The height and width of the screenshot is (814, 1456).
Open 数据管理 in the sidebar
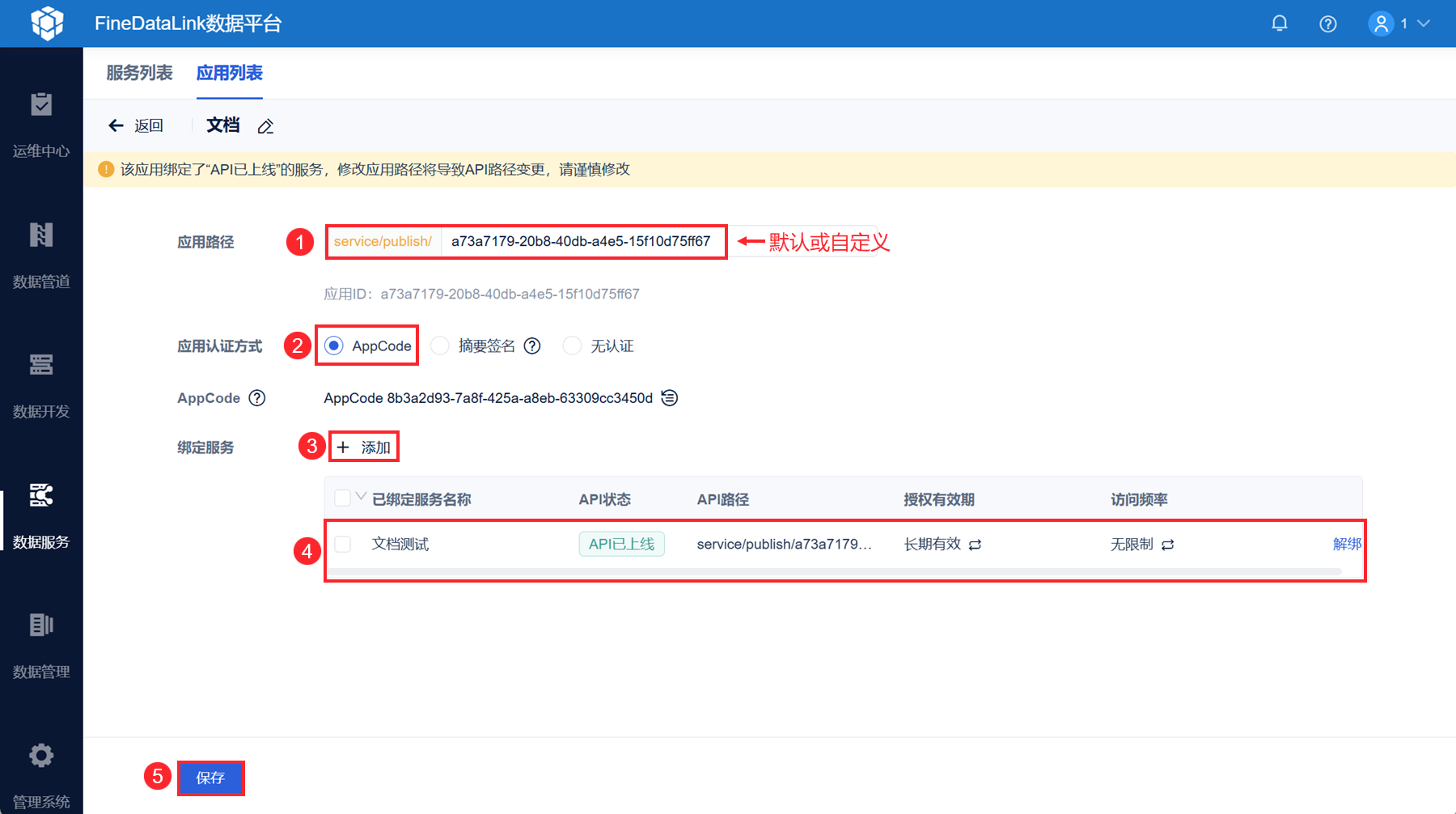coord(41,647)
